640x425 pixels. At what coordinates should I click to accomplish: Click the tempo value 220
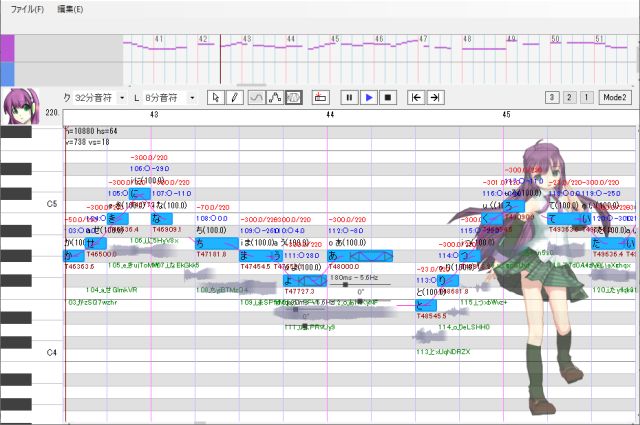[x=52, y=112]
